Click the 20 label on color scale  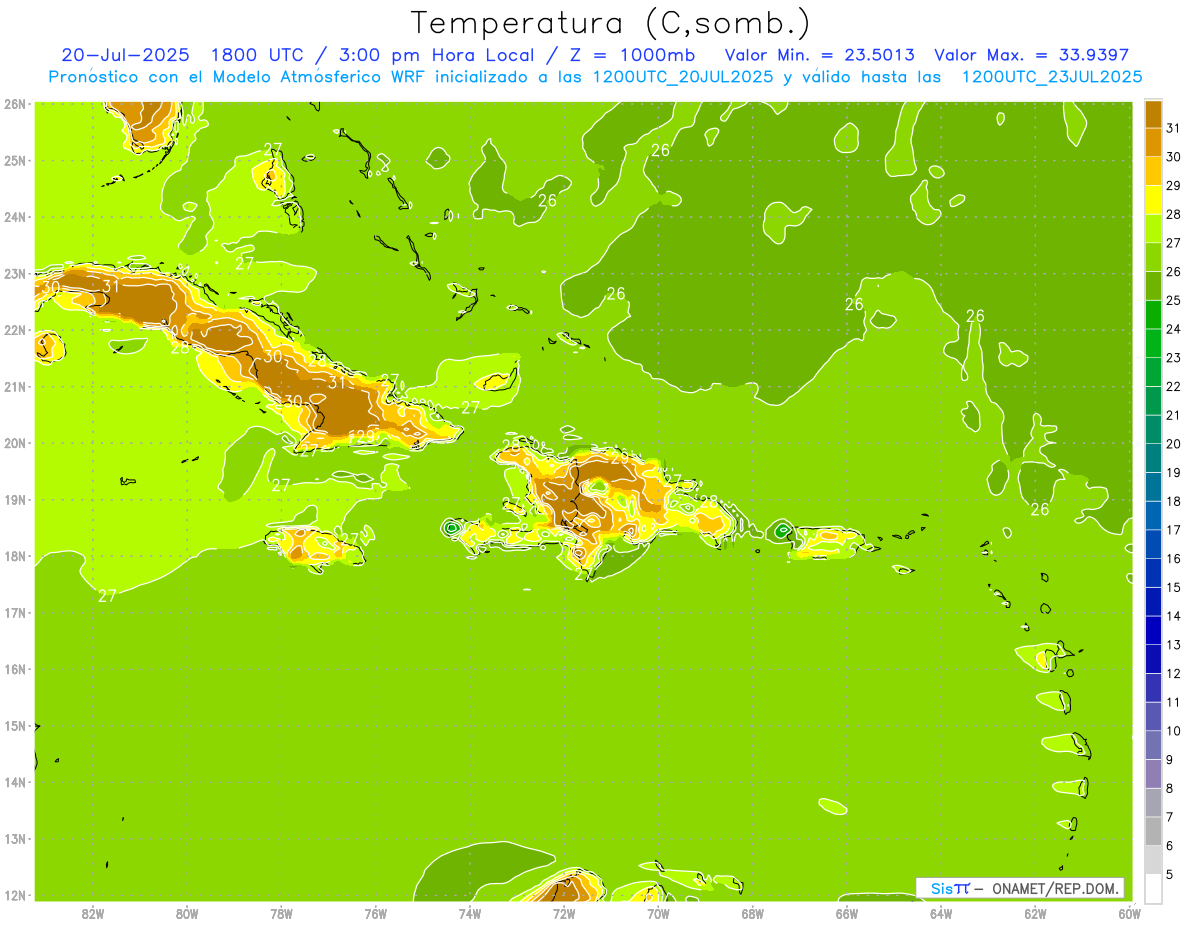[1174, 444]
